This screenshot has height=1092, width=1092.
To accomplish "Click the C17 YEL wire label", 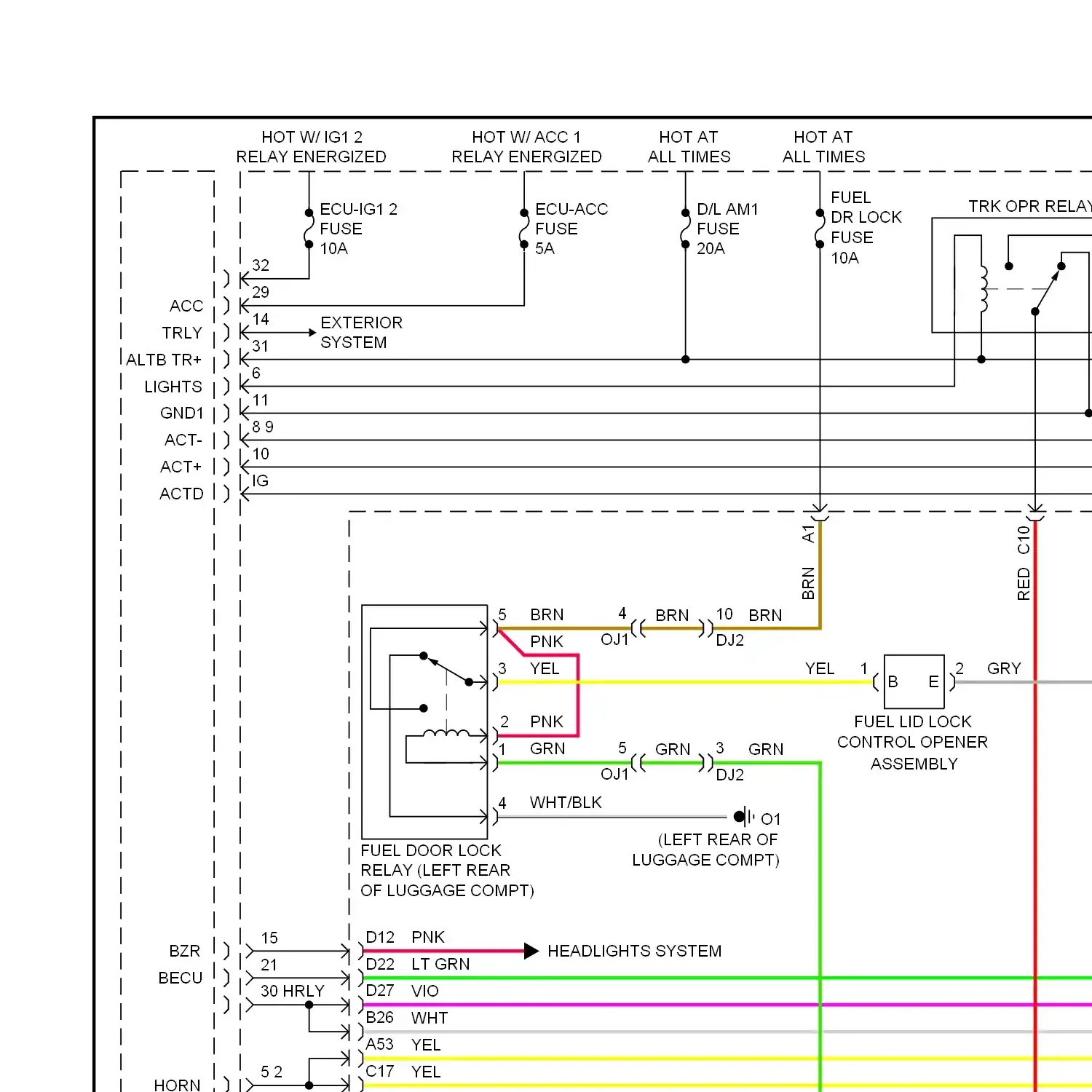I will [x=403, y=1072].
